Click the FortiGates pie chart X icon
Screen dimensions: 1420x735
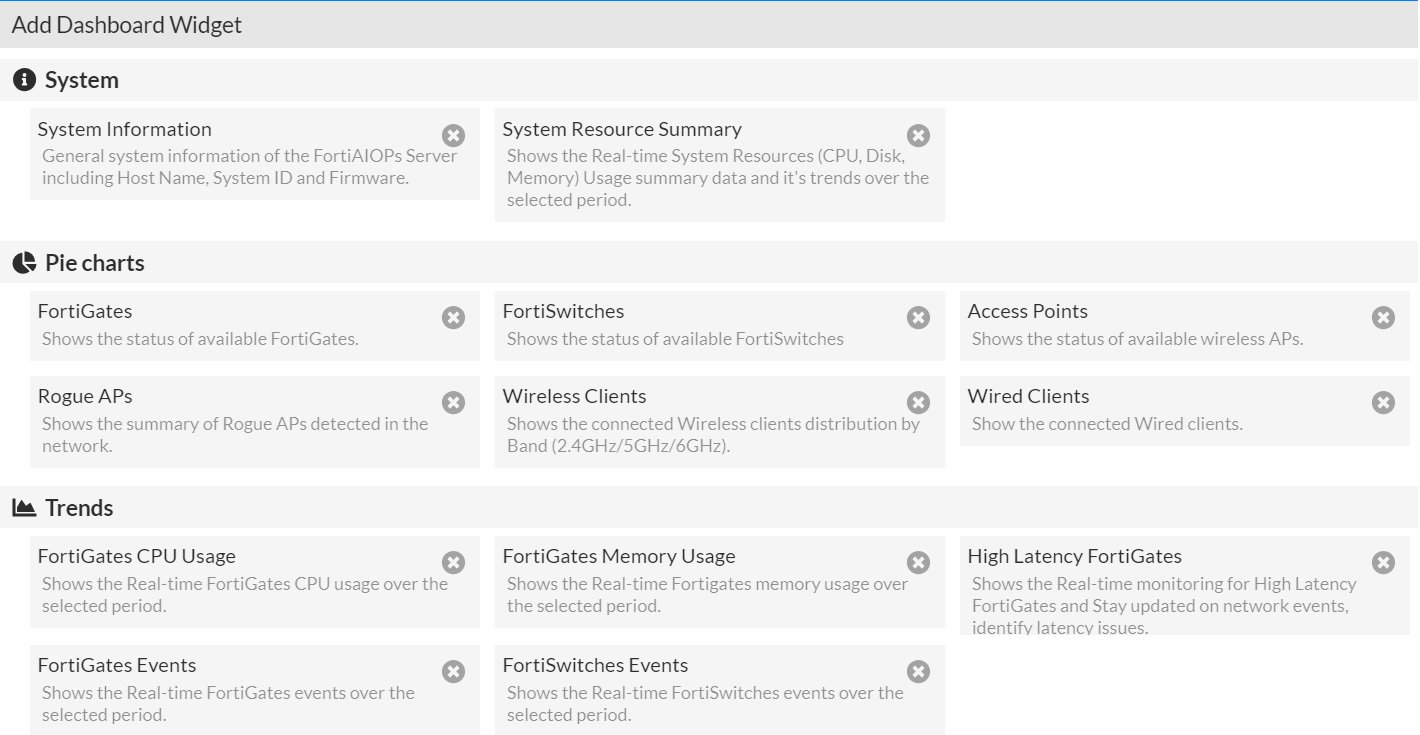pos(453,317)
